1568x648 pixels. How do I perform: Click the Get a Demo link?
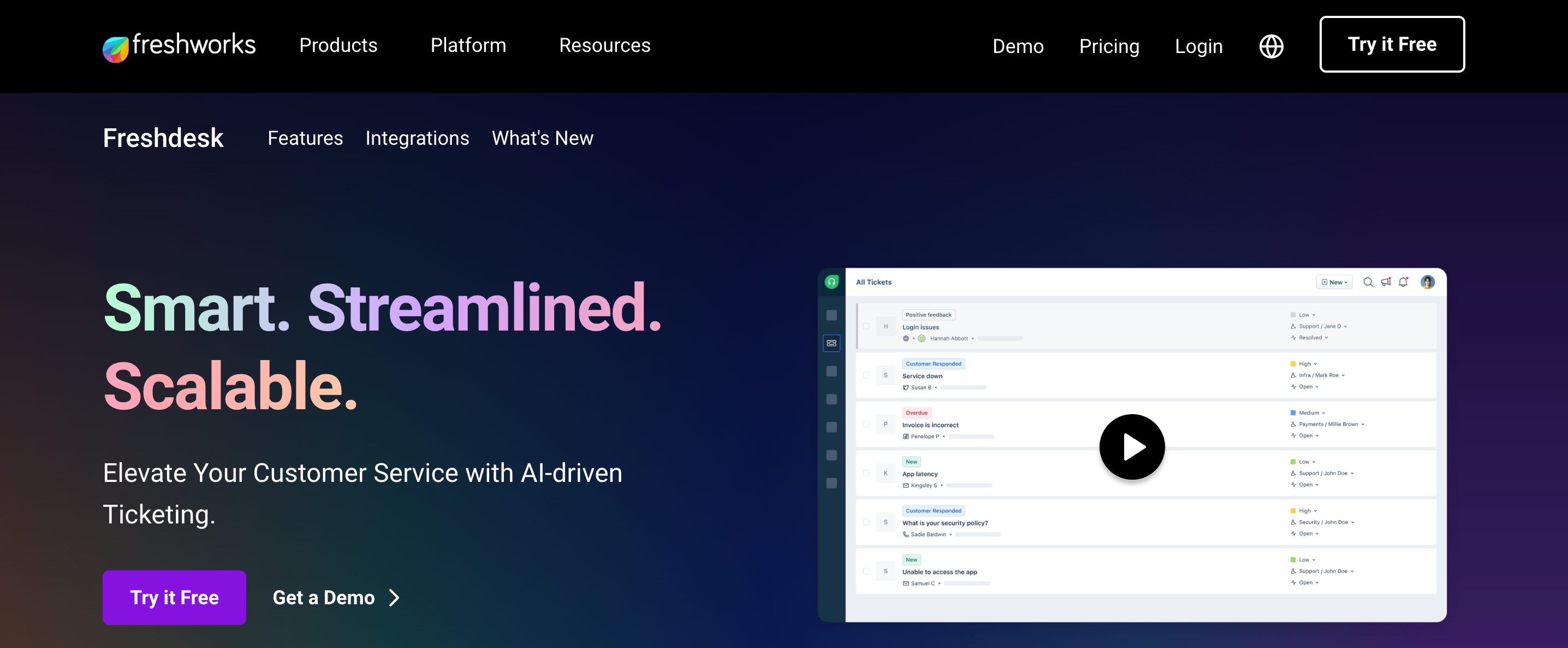click(x=335, y=597)
